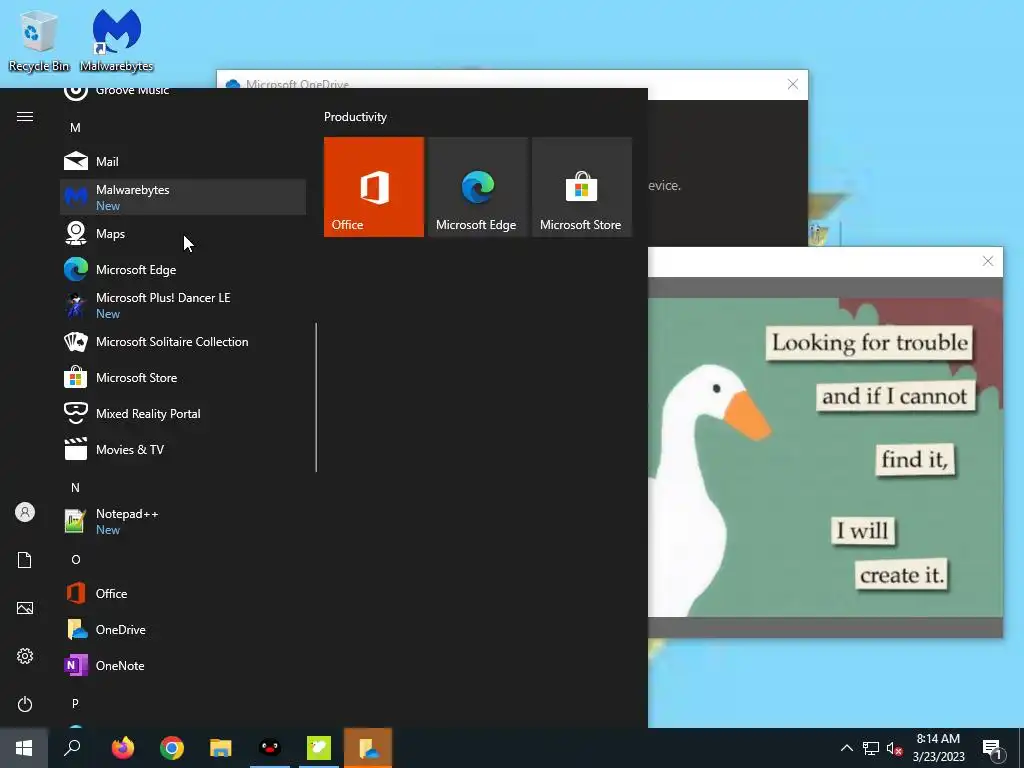1024x768 pixels.
Task: Show hidden system tray icons
Action: [x=846, y=748]
